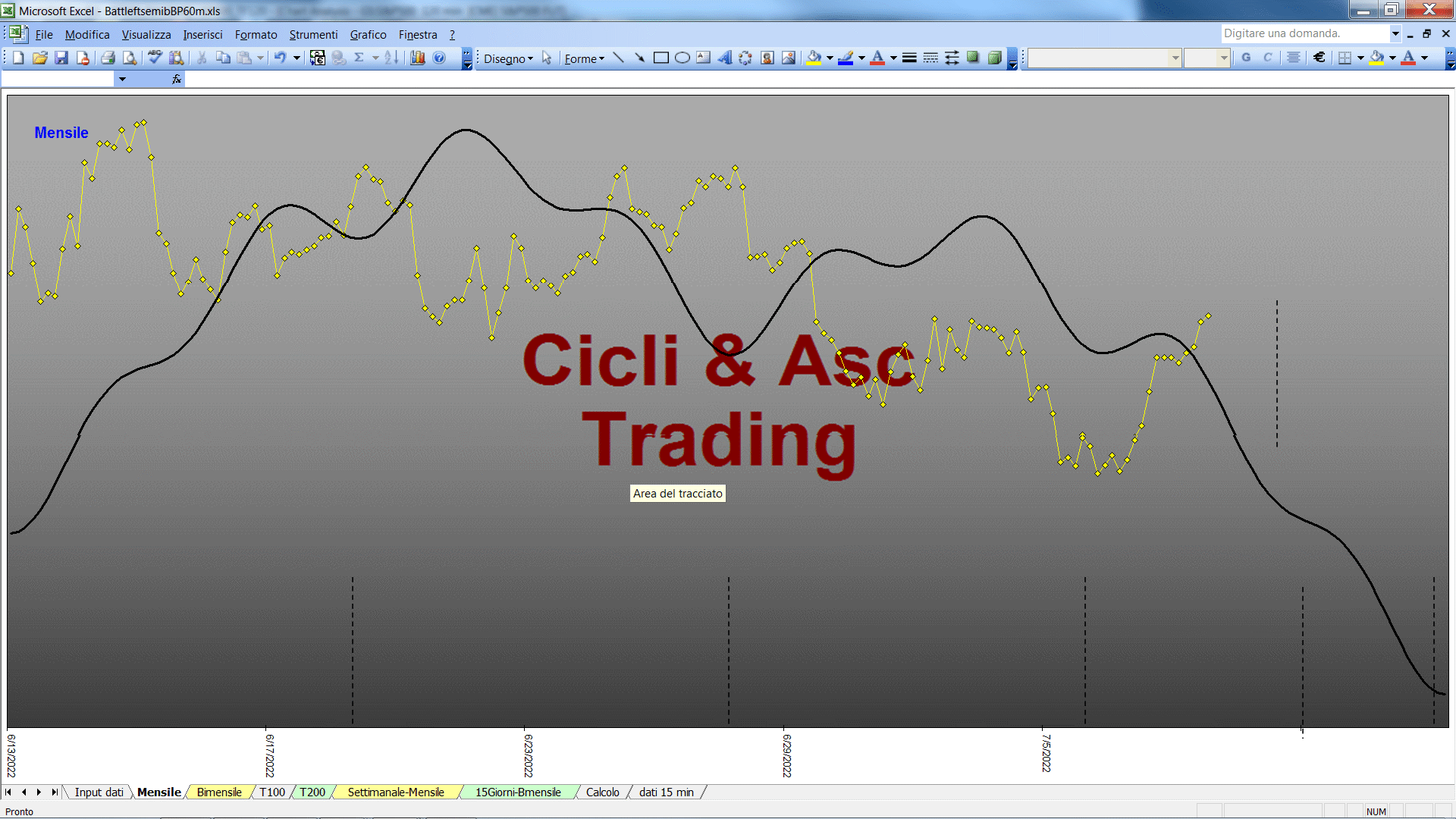
Task: Expand the Borders dropdown arrow
Action: coord(1360,58)
